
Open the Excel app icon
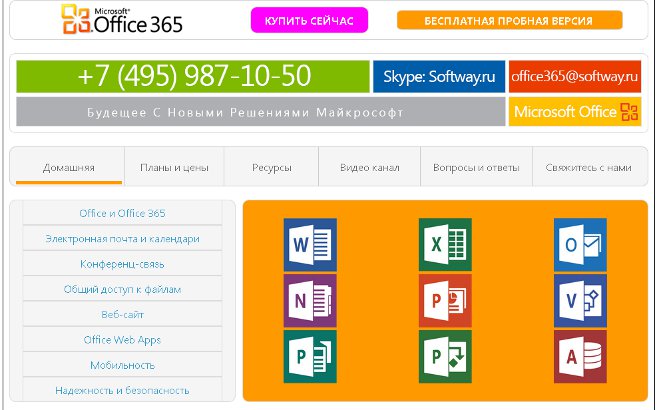click(445, 245)
